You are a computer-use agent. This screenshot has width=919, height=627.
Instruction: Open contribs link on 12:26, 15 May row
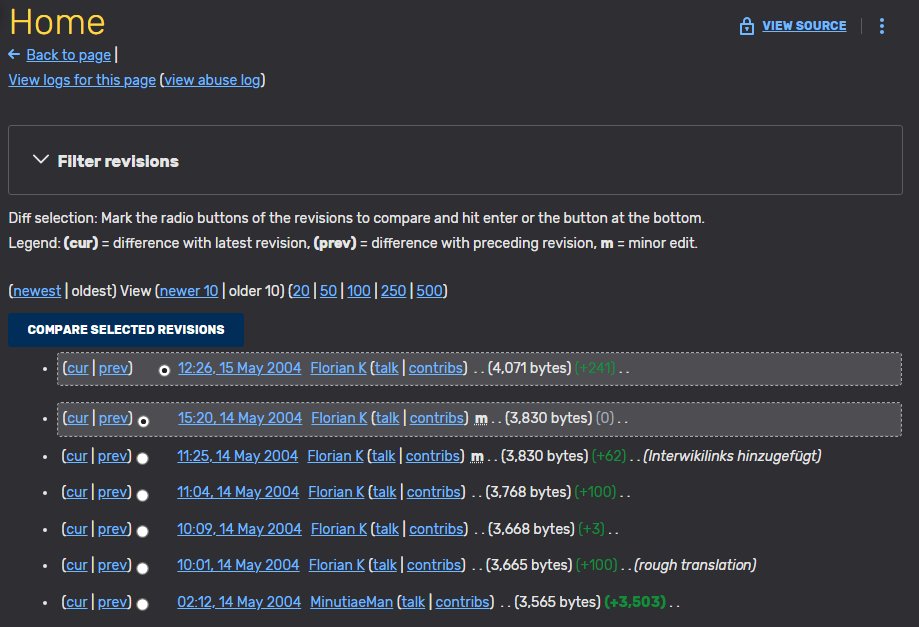pos(435,368)
